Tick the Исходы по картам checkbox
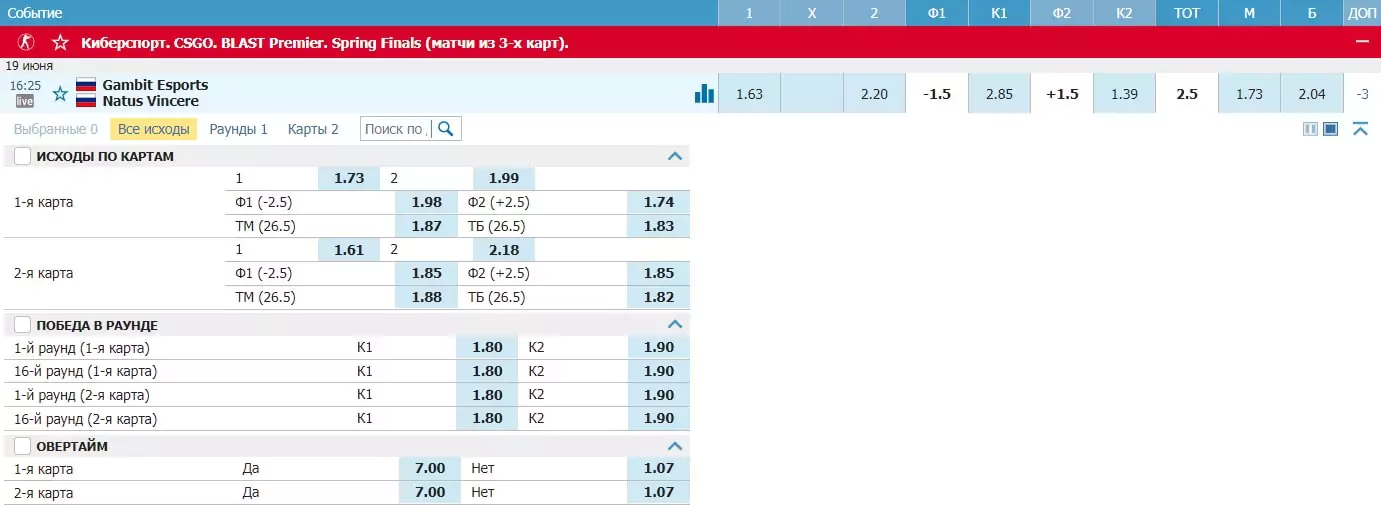1381x505 pixels. pos(22,156)
